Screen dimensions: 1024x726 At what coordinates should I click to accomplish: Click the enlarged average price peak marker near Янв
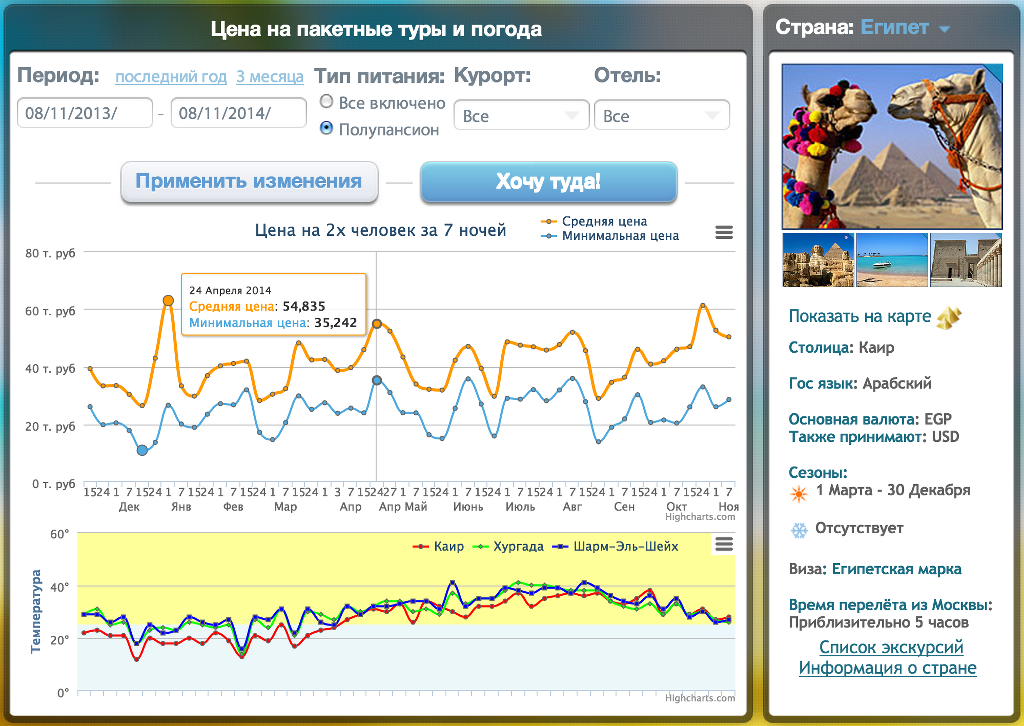coord(168,301)
